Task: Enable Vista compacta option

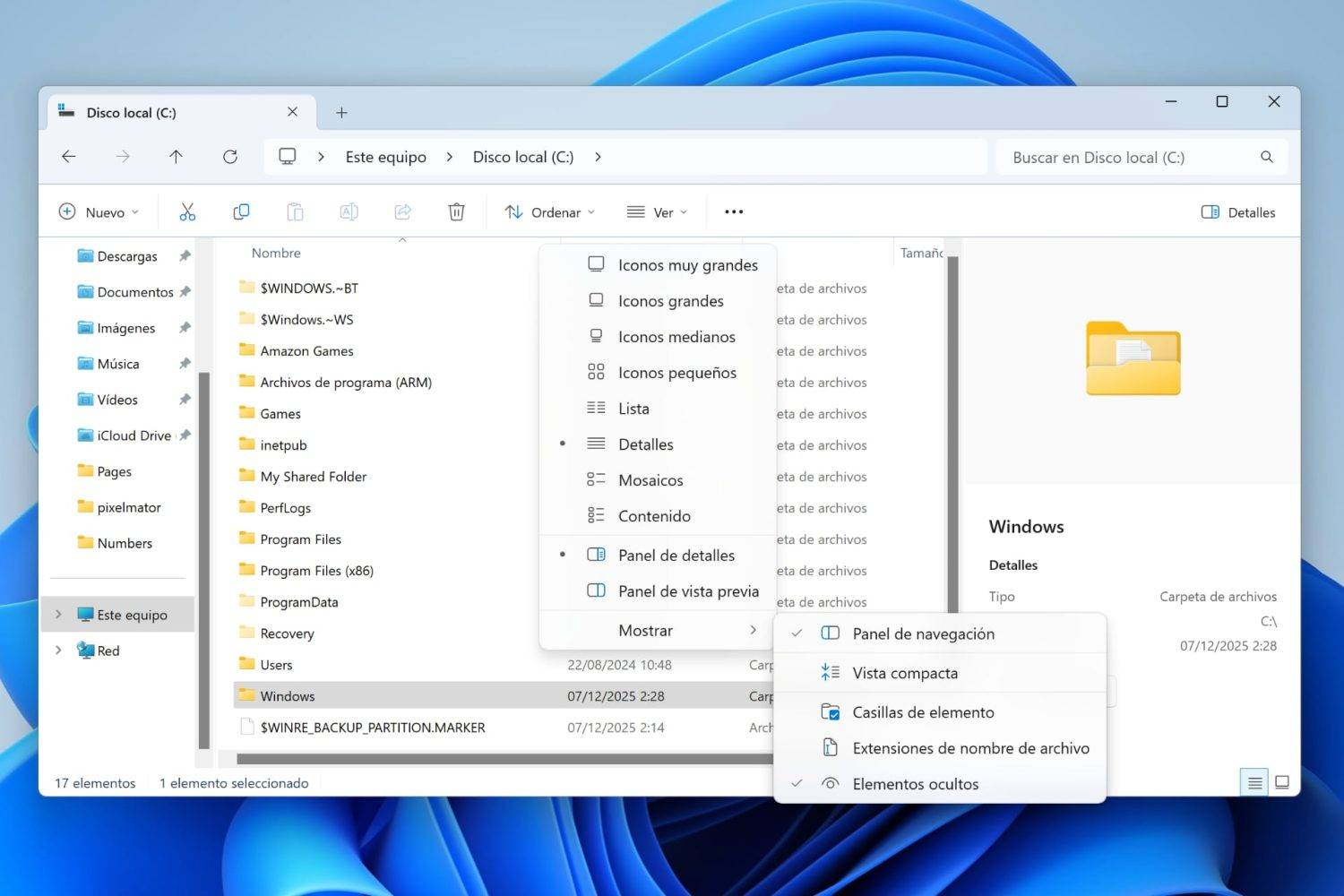Action: (940, 673)
